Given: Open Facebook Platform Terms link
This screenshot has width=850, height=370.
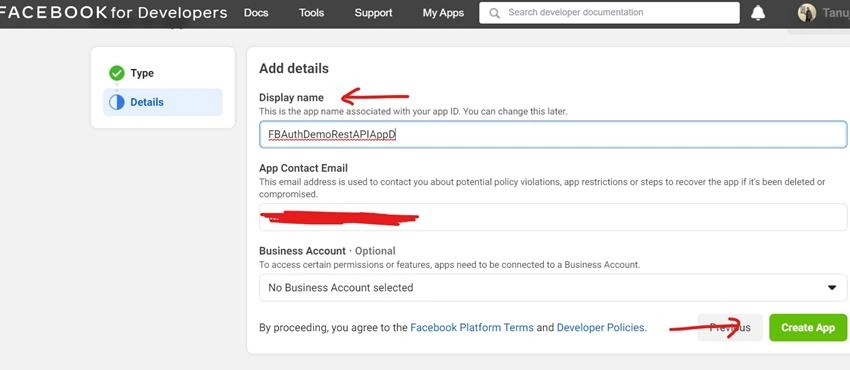Looking at the screenshot, I should coord(472,327).
